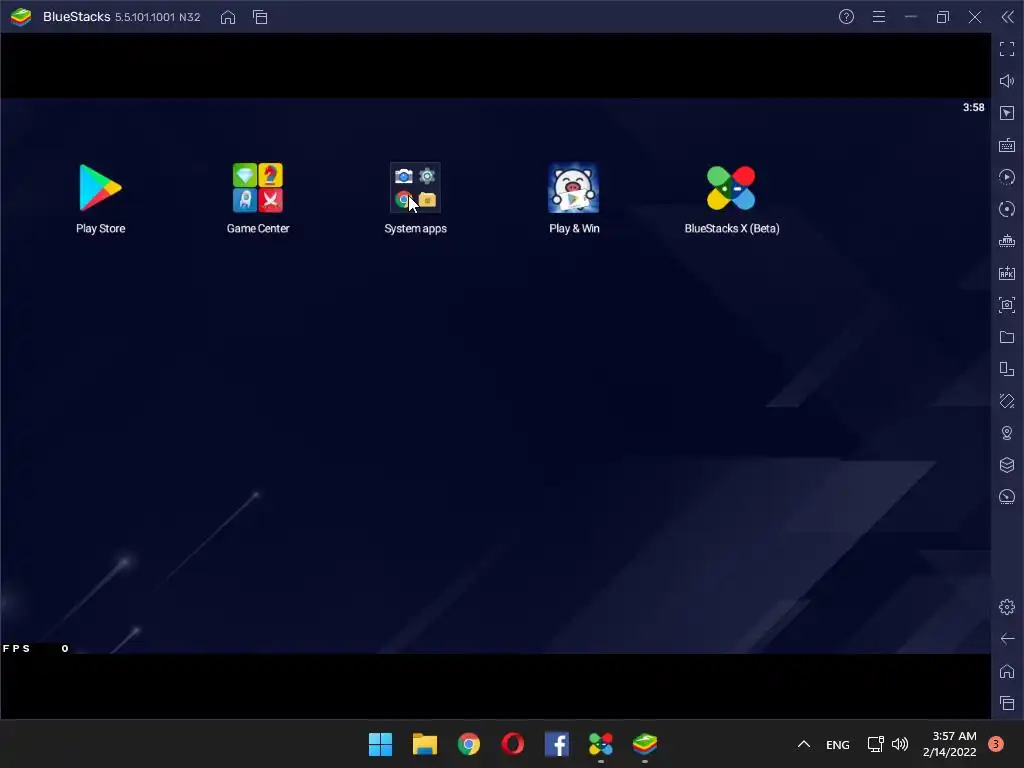Open File Explorer from the taskbar

[424, 744]
